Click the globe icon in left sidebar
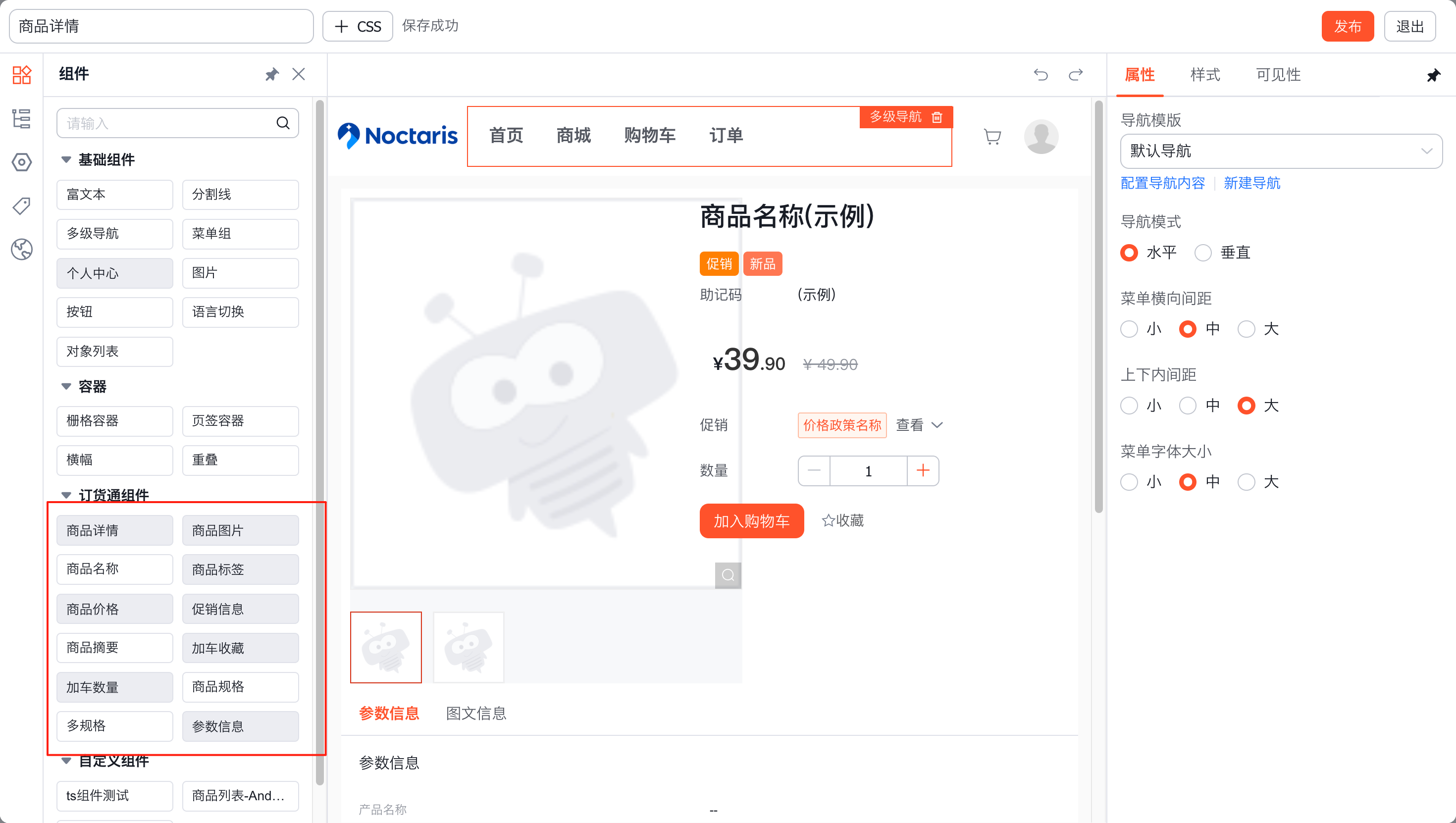 pos(21,249)
